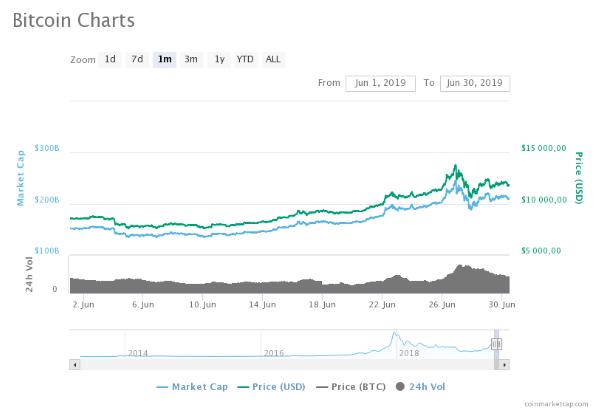Click the 2. Jun axis label

pos(83,304)
